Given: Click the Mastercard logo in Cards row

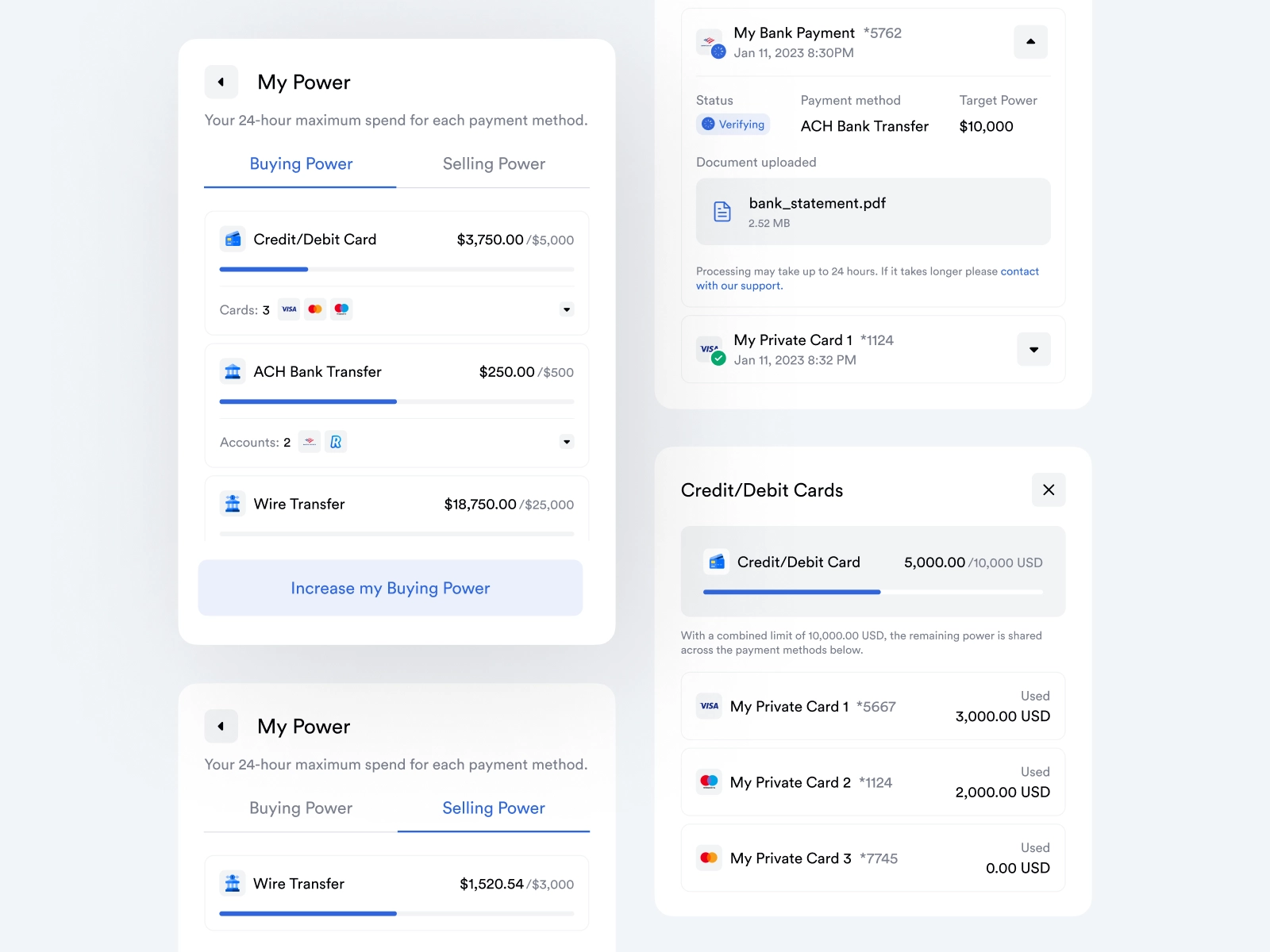Looking at the screenshot, I should pyautogui.click(x=315, y=309).
